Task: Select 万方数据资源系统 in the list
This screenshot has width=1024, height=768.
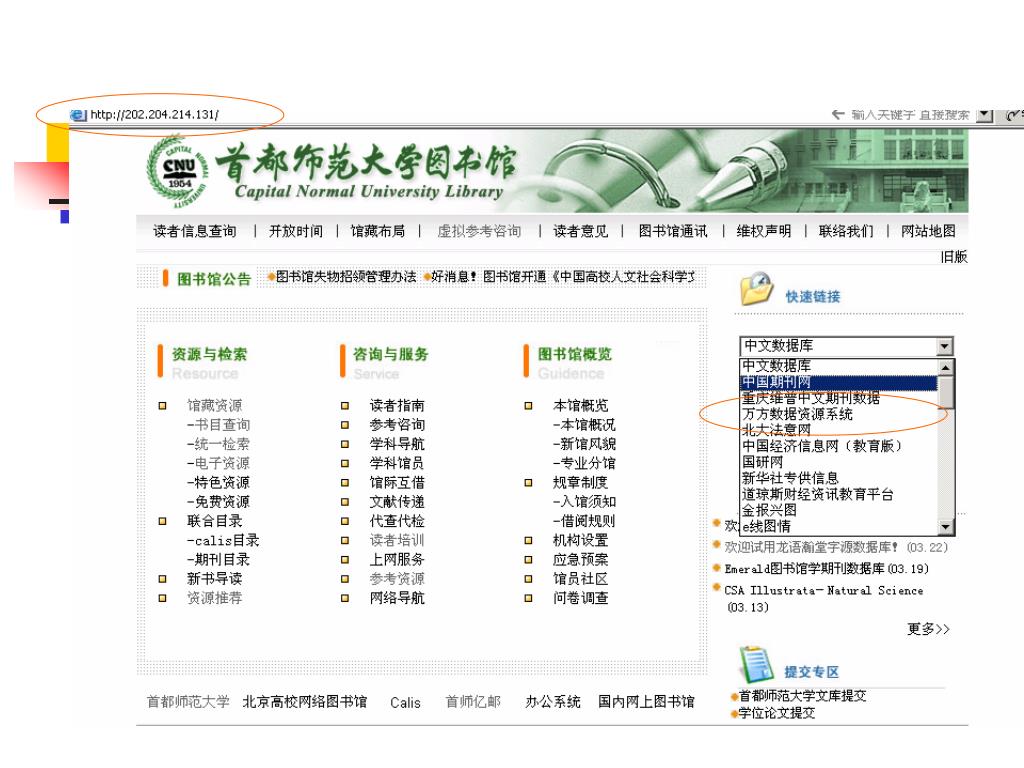Action: pyautogui.click(x=797, y=414)
